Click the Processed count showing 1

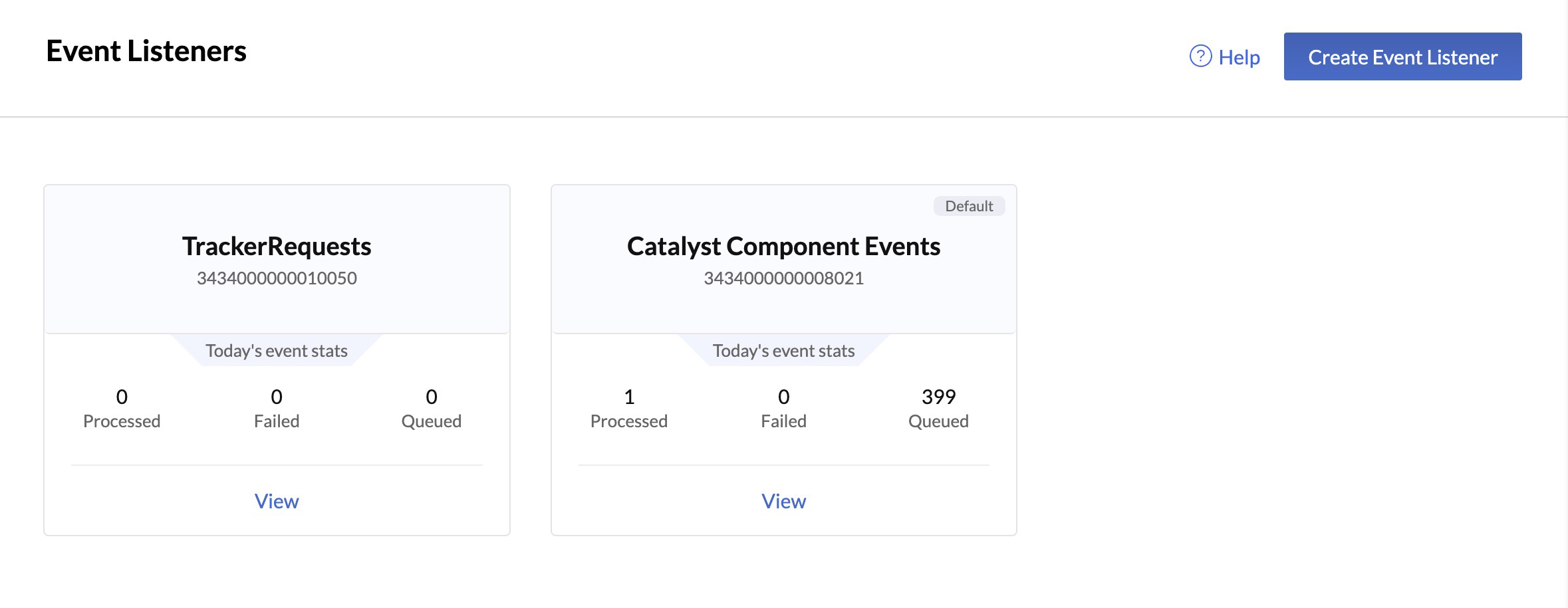click(628, 395)
